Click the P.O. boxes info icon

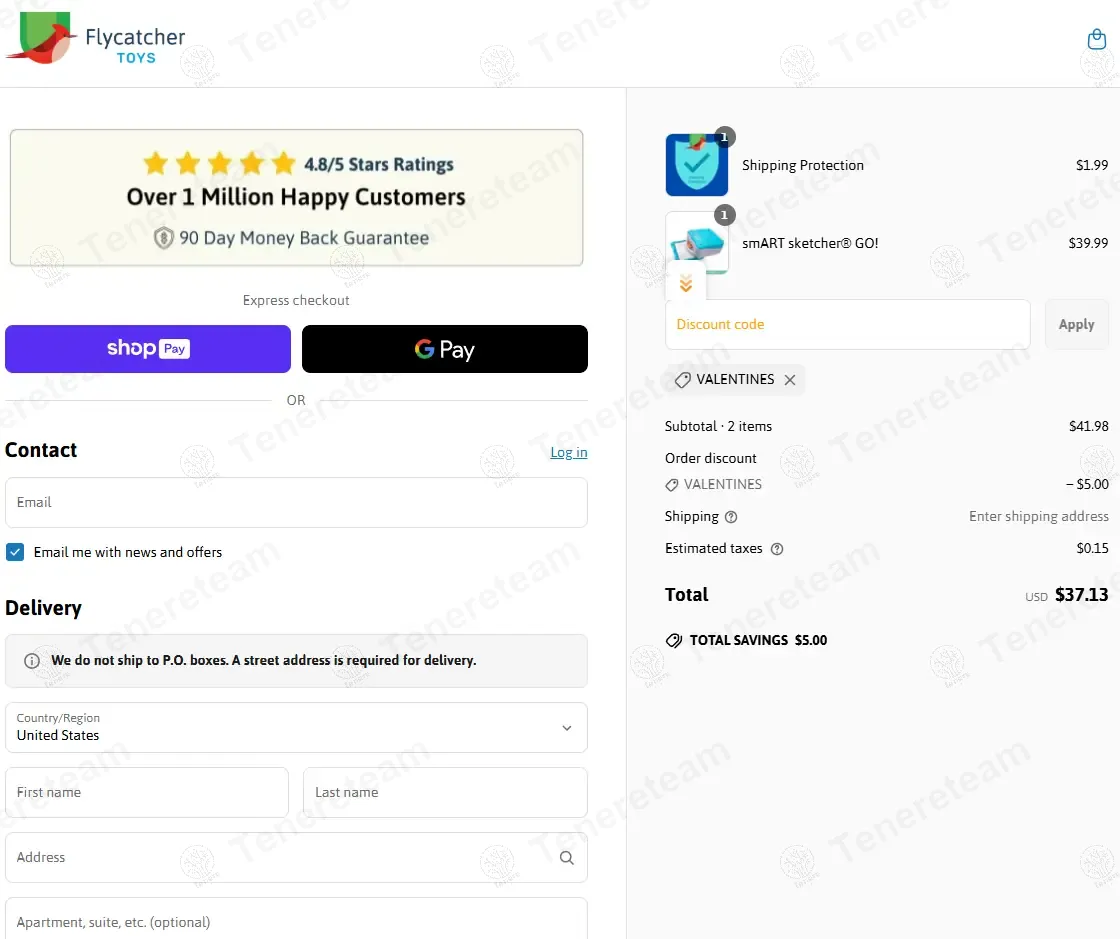31,661
